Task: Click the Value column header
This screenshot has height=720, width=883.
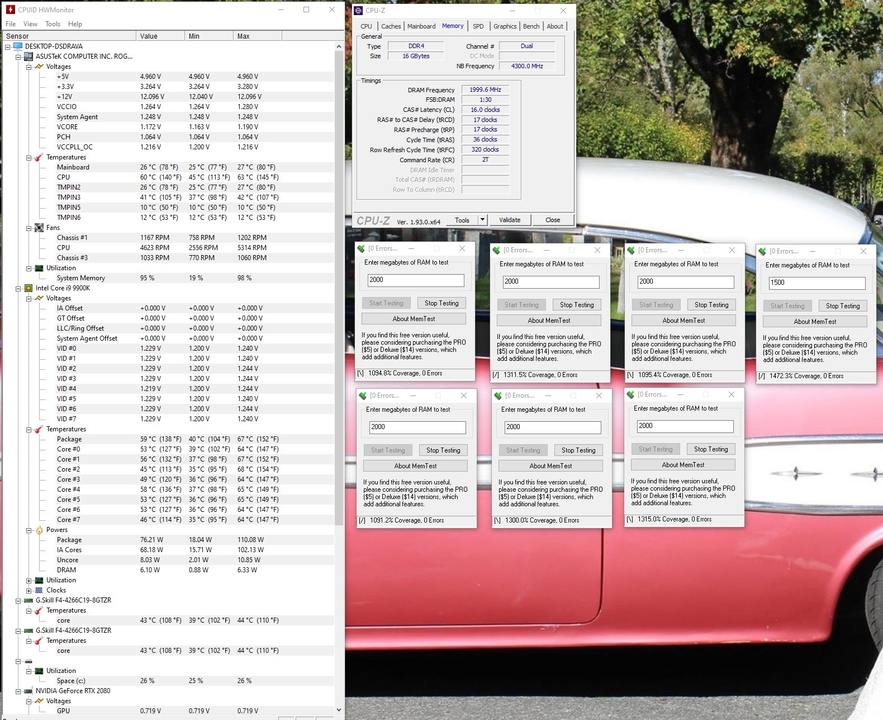Action: 160,36
